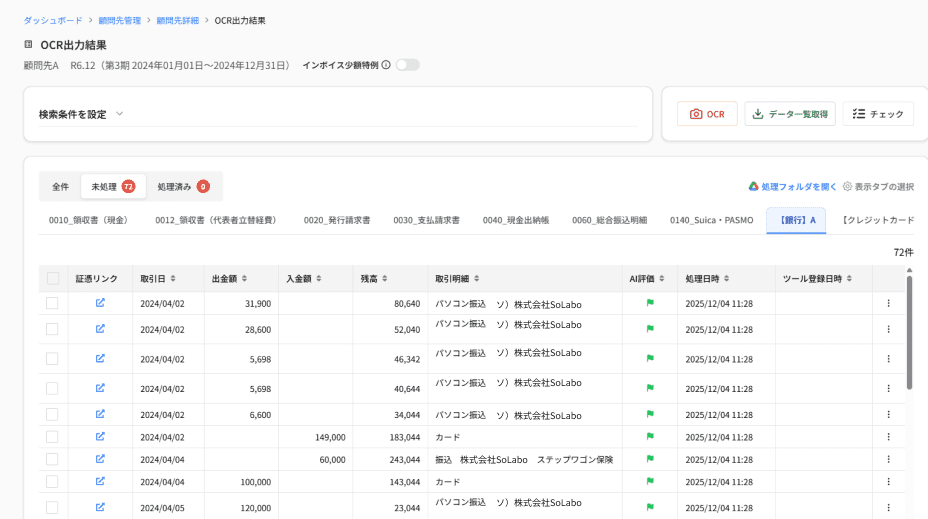Click the table's vertical scrollbar
928x519 pixels.
click(x=909, y=330)
